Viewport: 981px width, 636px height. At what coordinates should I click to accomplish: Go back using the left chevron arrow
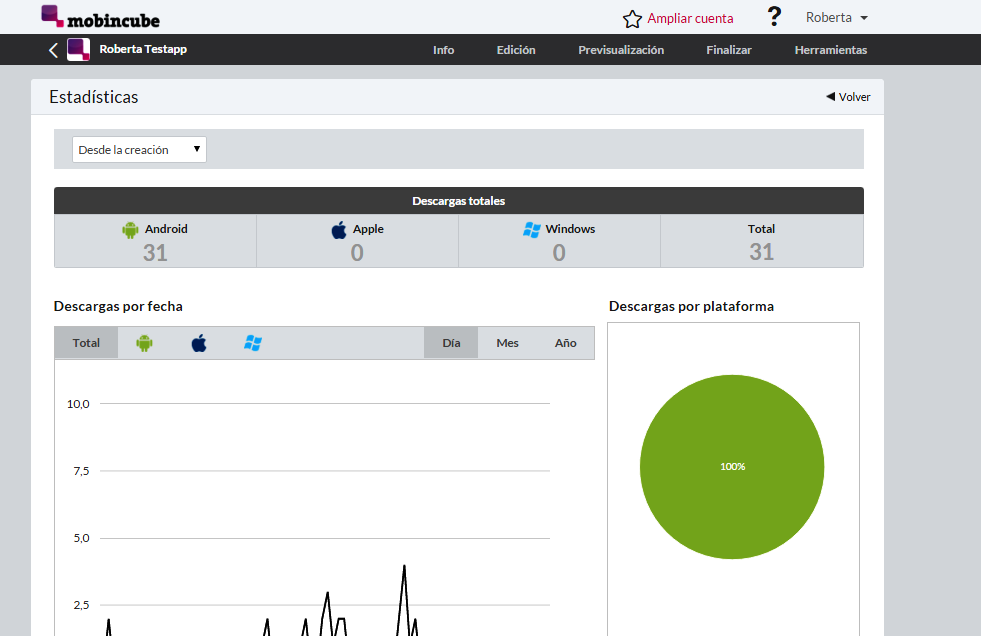54,50
